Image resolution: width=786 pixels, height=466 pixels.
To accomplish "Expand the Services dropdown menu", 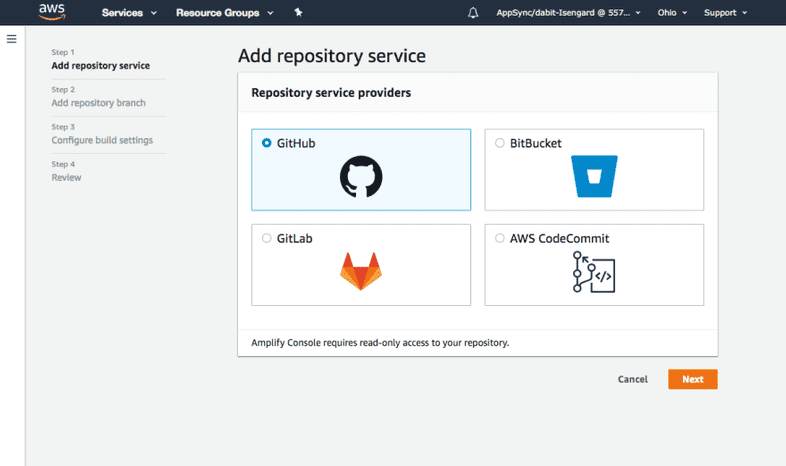I will tap(129, 13).
